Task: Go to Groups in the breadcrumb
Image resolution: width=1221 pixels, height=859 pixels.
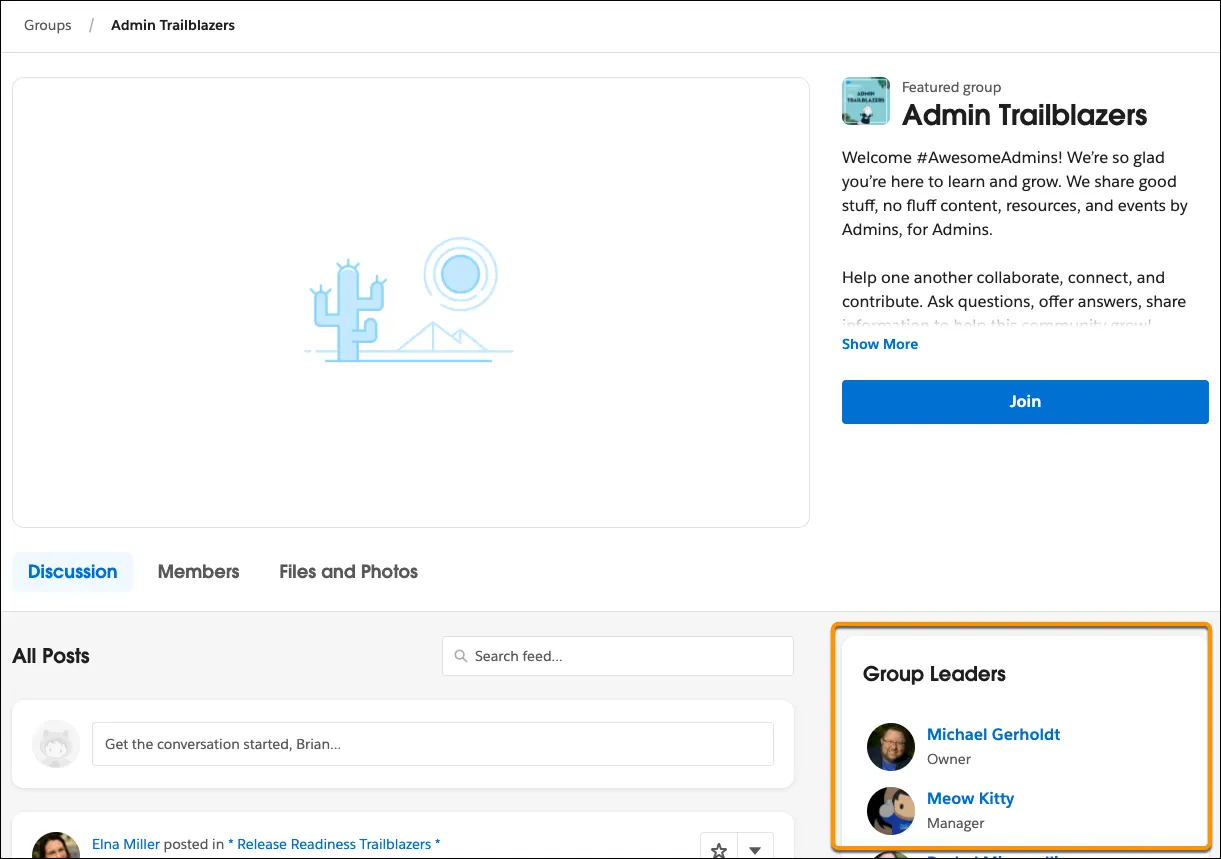Action: [48, 25]
